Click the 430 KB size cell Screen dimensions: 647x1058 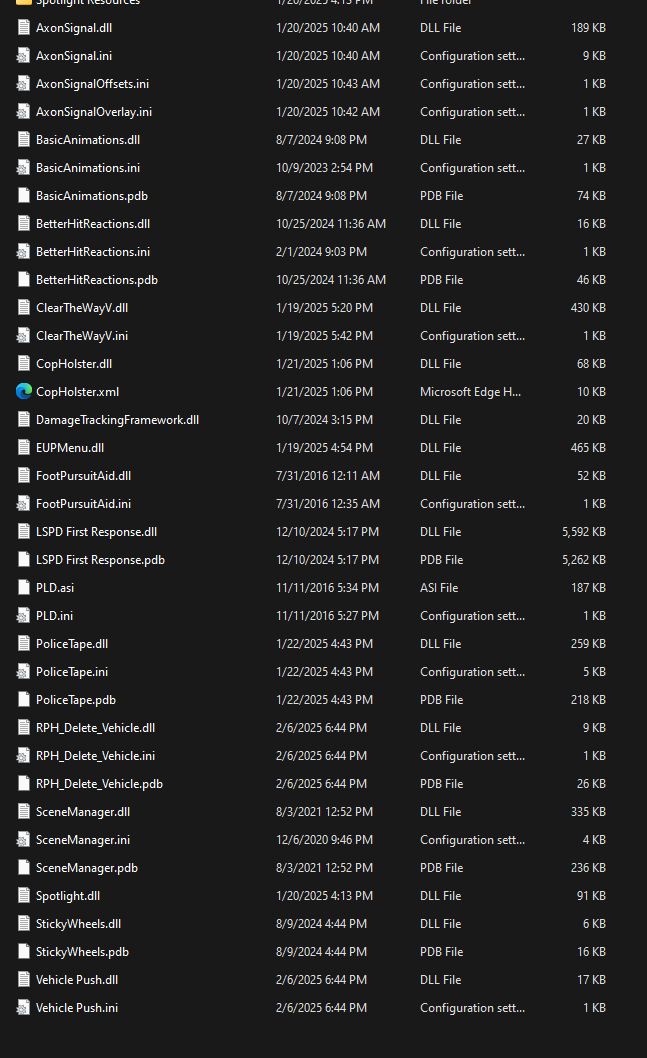click(x=588, y=308)
